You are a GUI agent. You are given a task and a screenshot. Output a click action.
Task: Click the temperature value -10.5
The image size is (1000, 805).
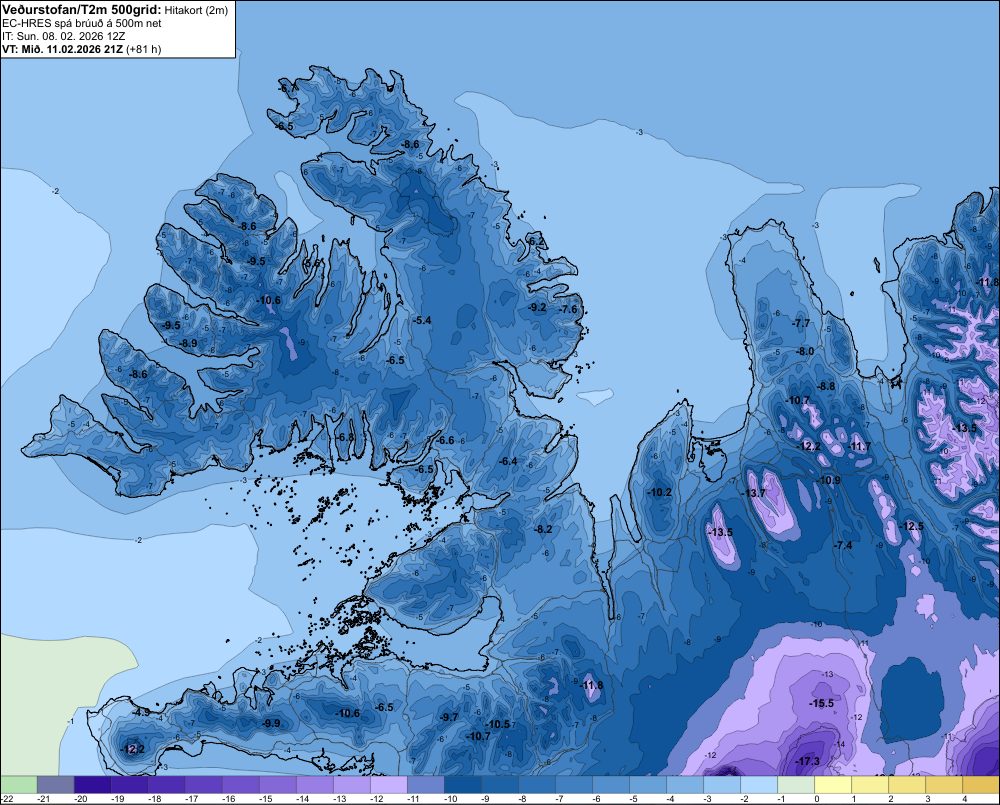tap(497, 724)
